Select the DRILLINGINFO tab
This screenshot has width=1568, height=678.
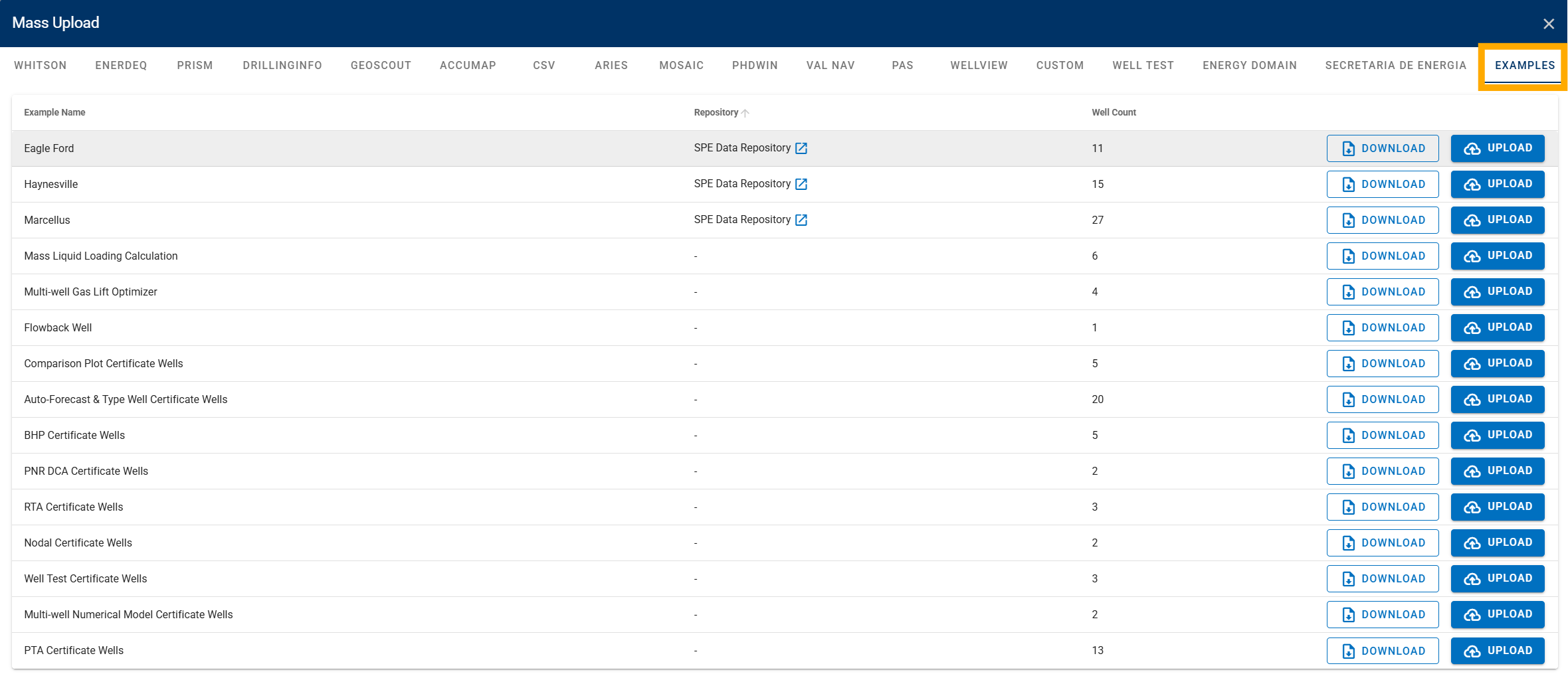click(282, 65)
